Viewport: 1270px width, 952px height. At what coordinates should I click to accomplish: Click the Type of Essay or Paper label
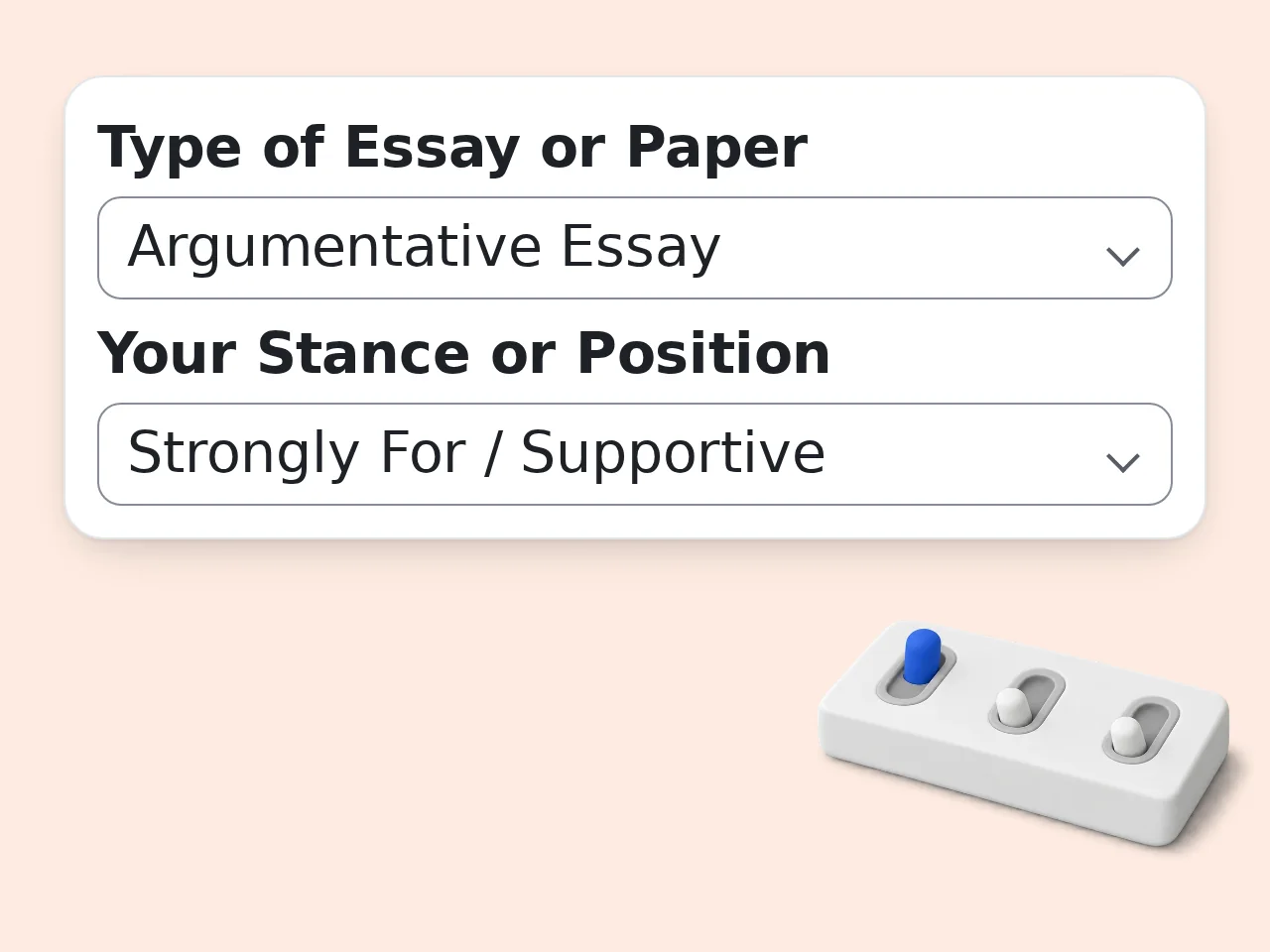click(x=452, y=148)
